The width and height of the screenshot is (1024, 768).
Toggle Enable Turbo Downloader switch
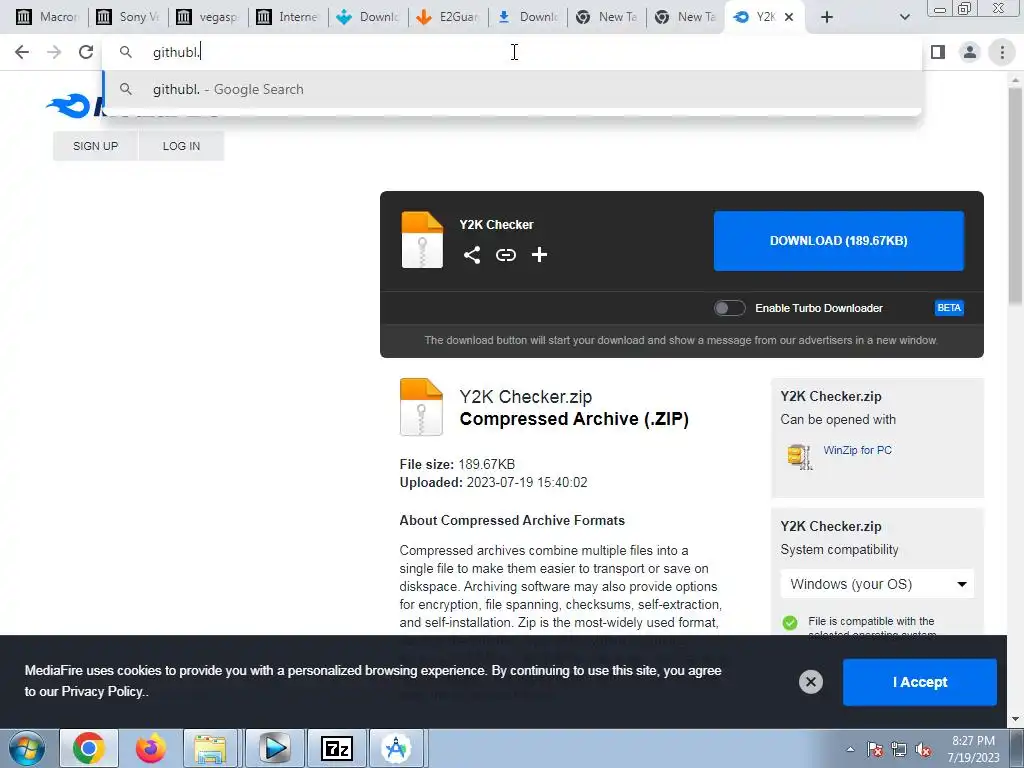coord(729,308)
